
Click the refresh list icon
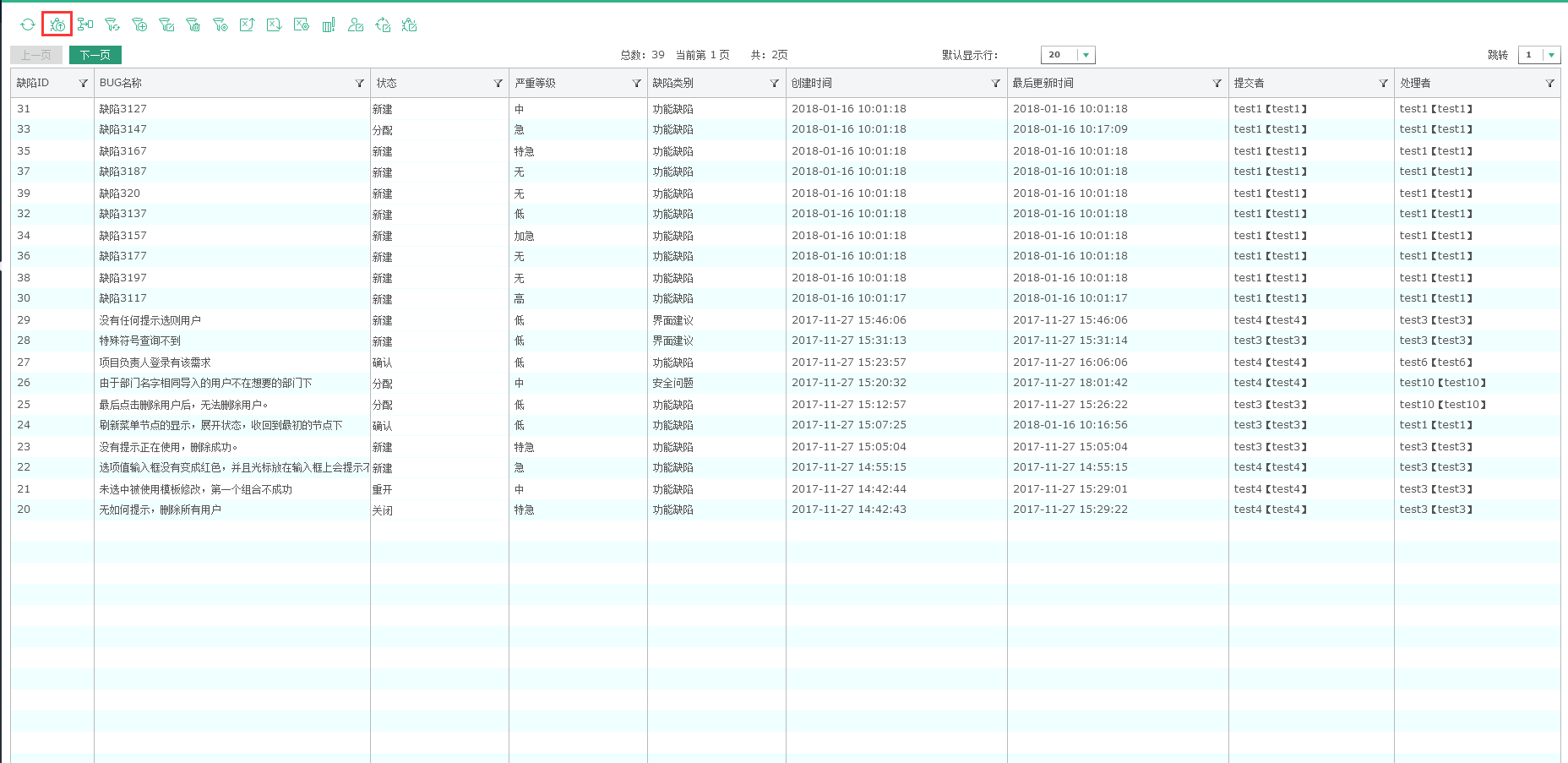(x=28, y=25)
